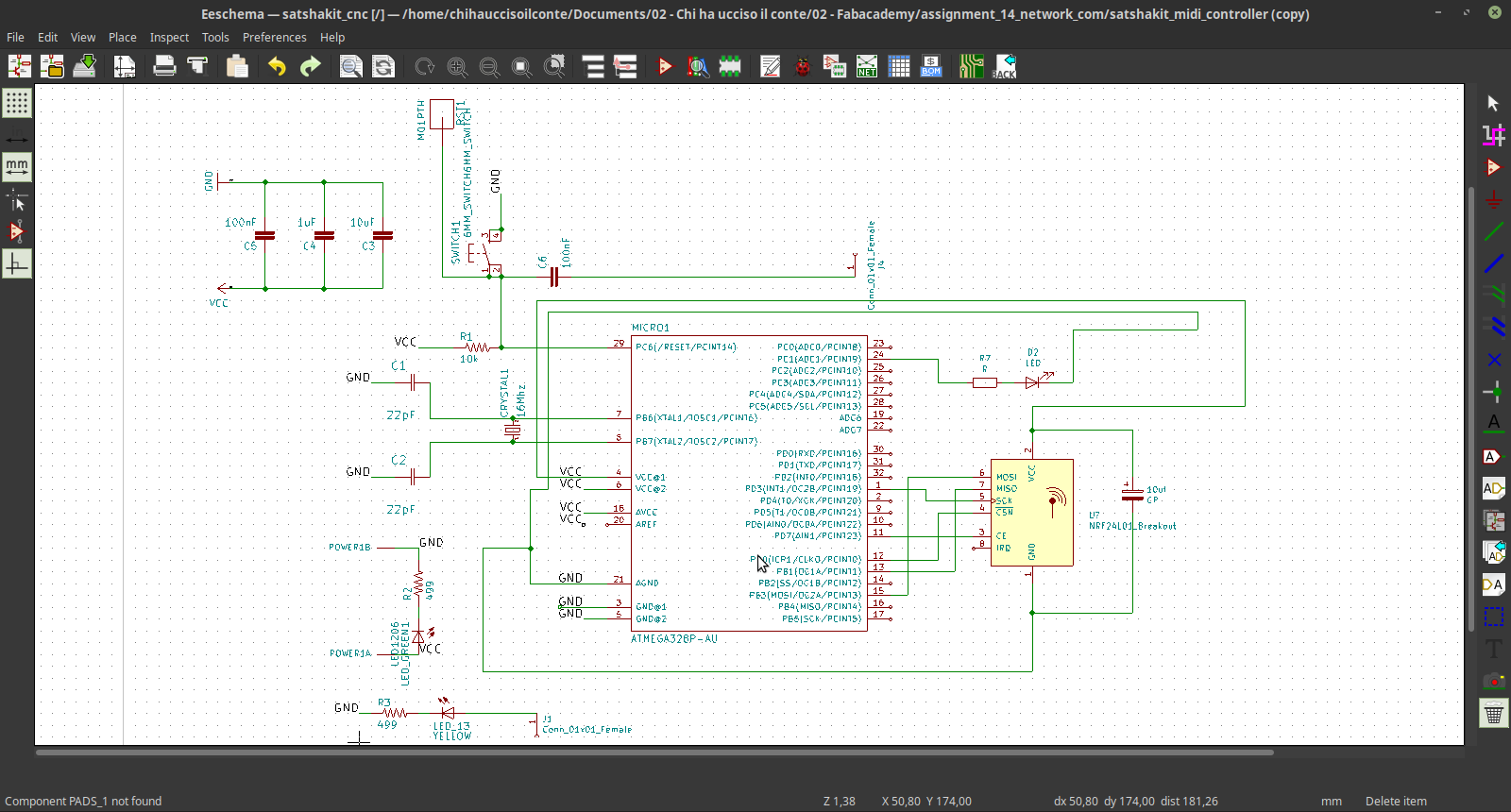Open the Edit menu

coord(48,38)
